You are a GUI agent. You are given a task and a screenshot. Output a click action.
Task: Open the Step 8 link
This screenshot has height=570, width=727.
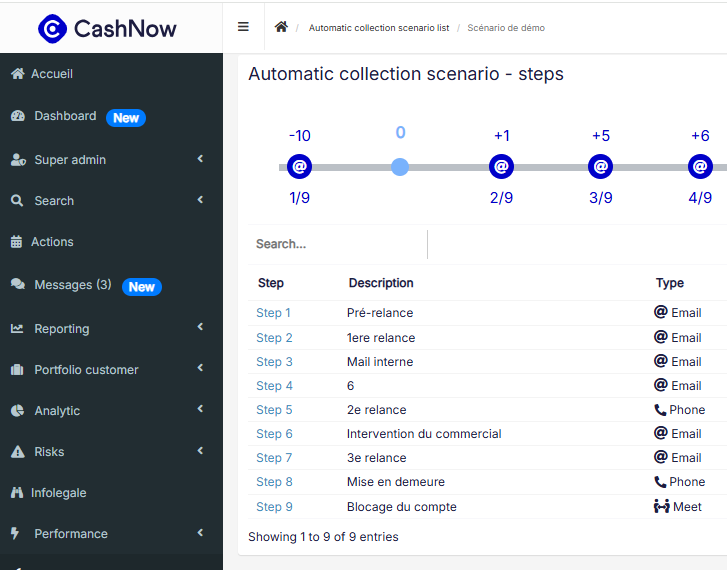click(x=274, y=482)
